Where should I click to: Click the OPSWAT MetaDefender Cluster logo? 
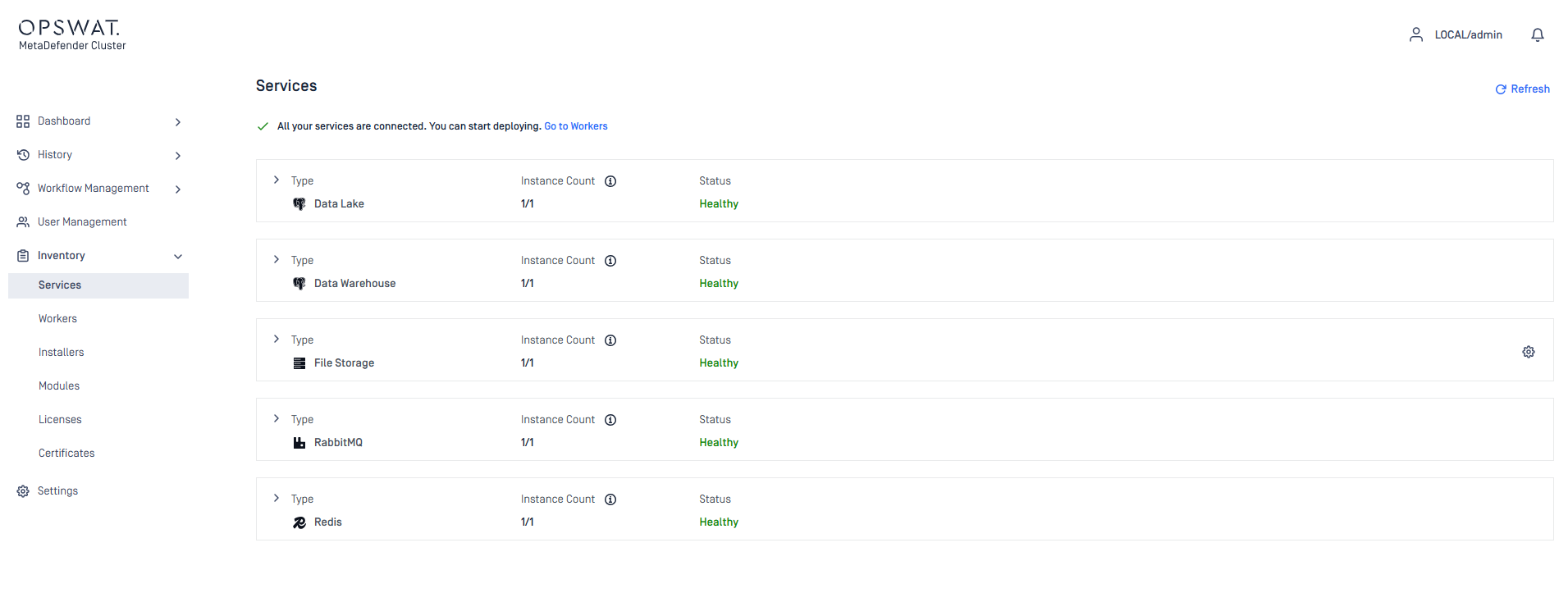(71, 35)
